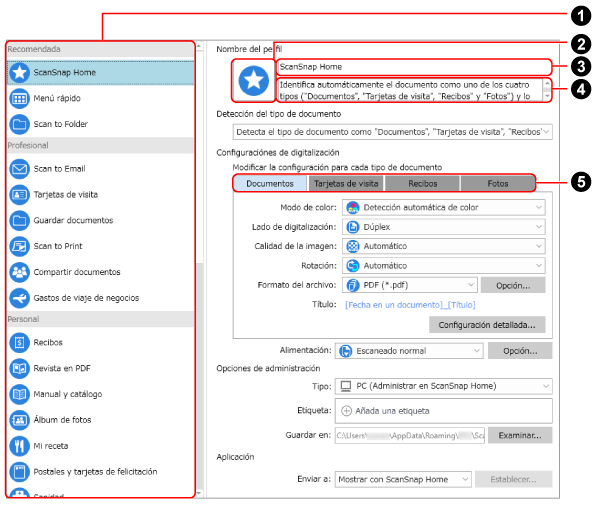
Task: Select the Menú rápido profile icon
Action: pyautogui.click(x=19, y=98)
